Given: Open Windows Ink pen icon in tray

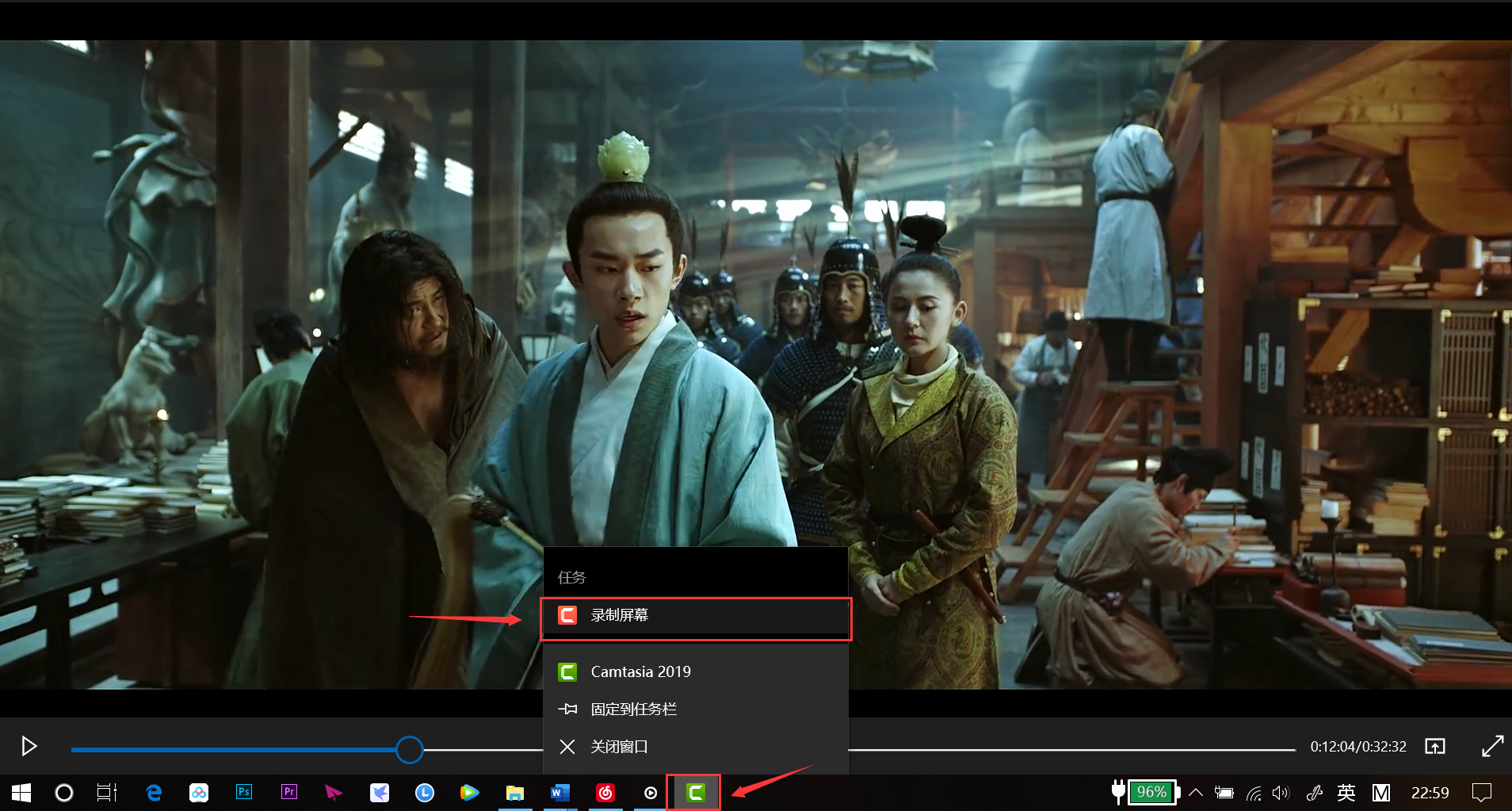Looking at the screenshot, I should point(1315,793).
